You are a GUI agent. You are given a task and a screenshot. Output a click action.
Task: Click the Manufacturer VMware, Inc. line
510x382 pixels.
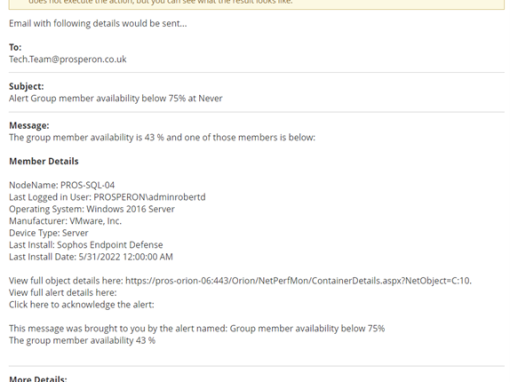tap(65, 221)
